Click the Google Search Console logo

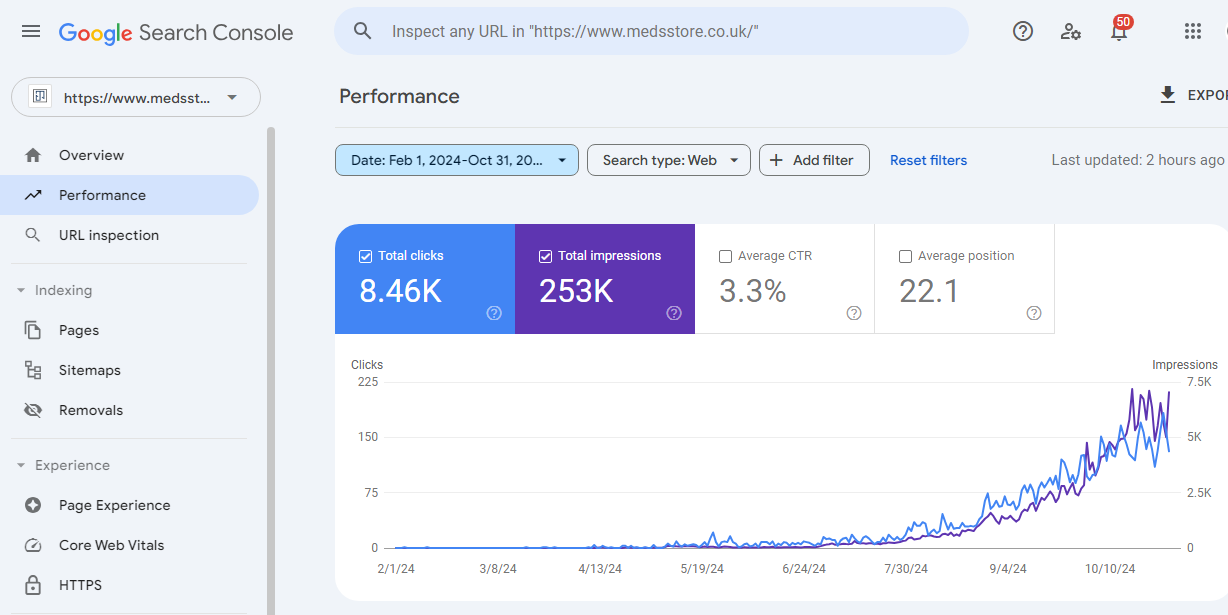176,32
